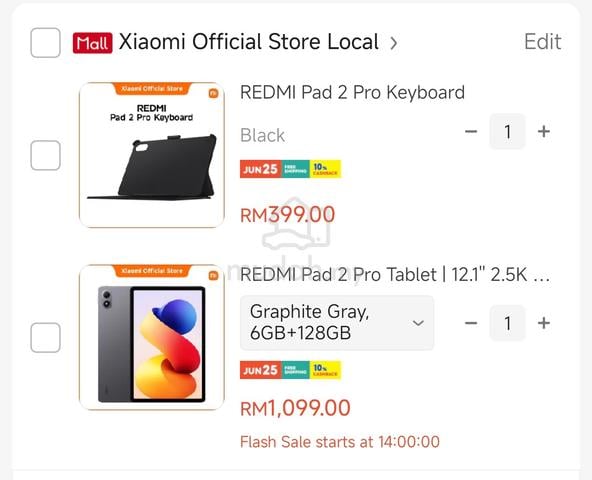Viewport: 592px width, 480px height.
Task: Click the tablet quantity field
Action: [x=507, y=323]
